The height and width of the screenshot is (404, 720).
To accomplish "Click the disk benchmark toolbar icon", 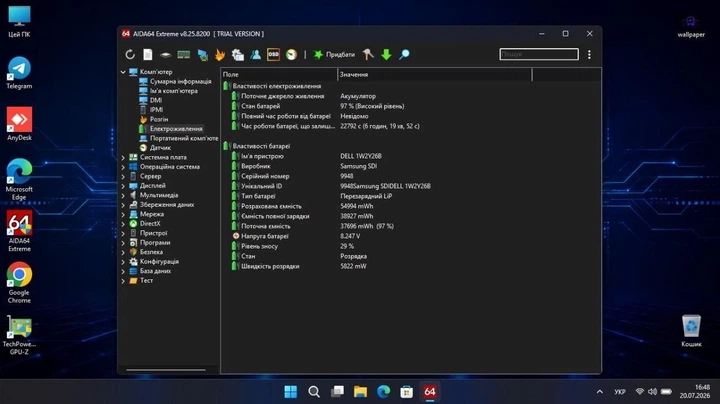I will 165,55.
